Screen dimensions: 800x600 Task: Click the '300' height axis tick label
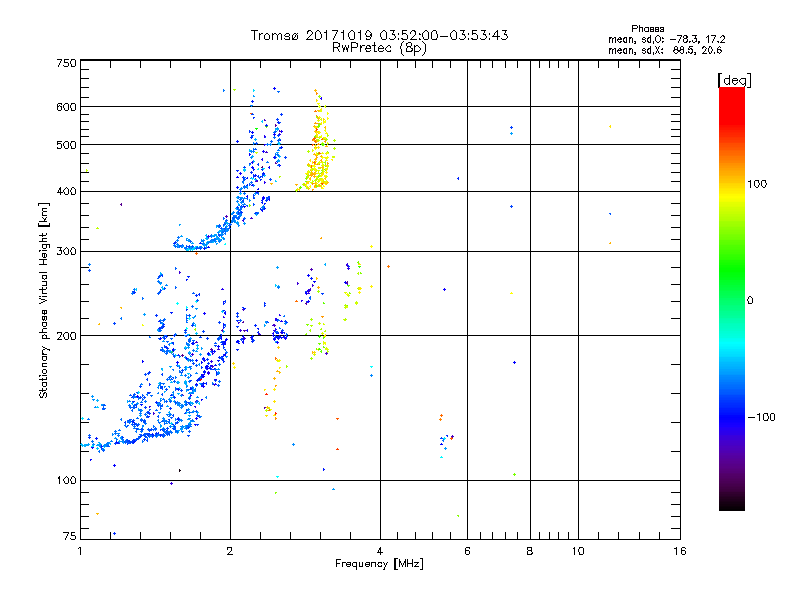click(66, 251)
